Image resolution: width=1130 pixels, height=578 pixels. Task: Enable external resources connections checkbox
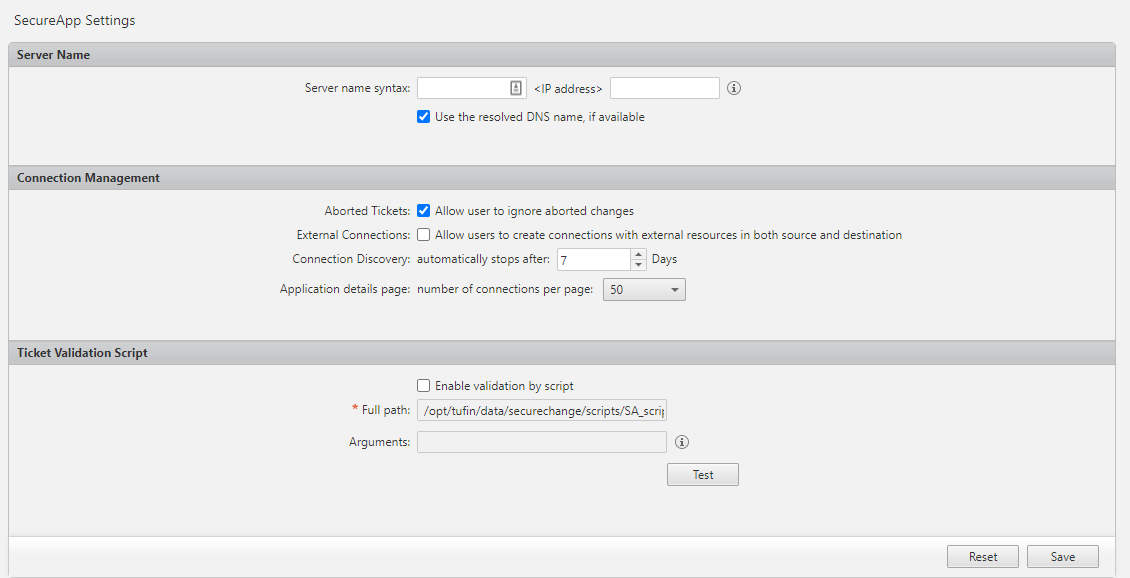coord(424,235)
